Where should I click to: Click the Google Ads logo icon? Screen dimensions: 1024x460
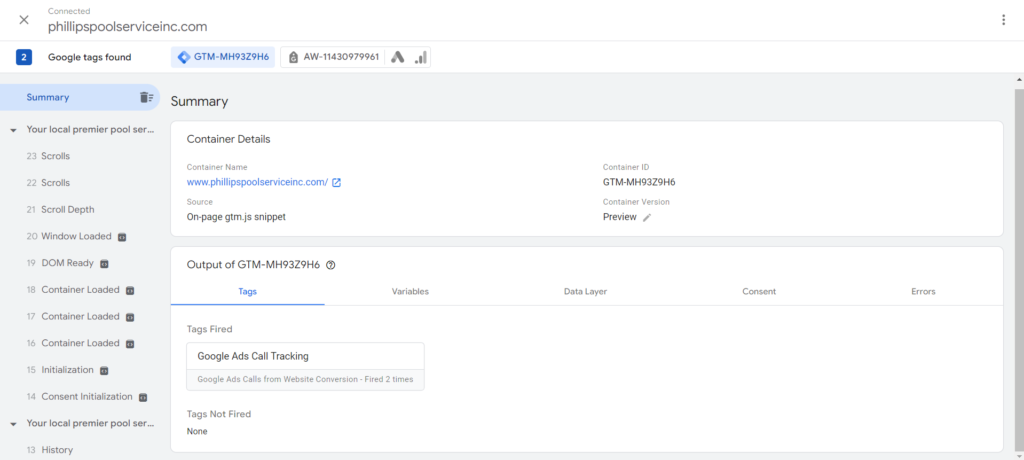[398, 57]
